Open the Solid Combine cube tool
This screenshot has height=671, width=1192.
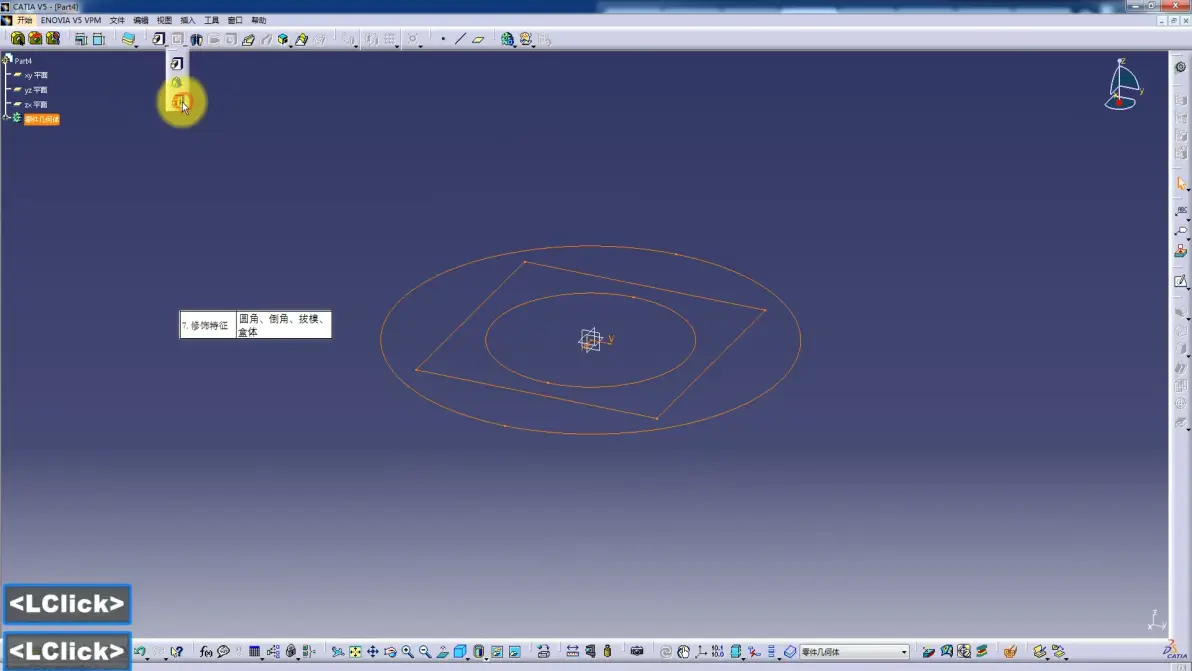pyautogui.click(x=283, y=40)
